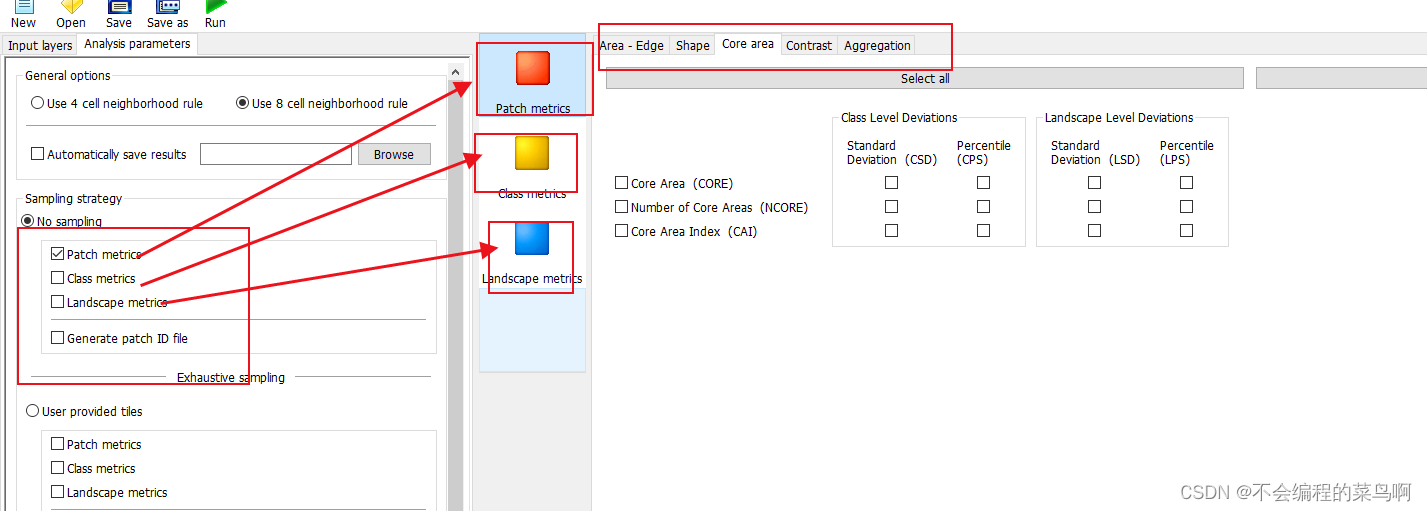
Task: Click the Save disk toolbar icon
Action: coord(119,7)
